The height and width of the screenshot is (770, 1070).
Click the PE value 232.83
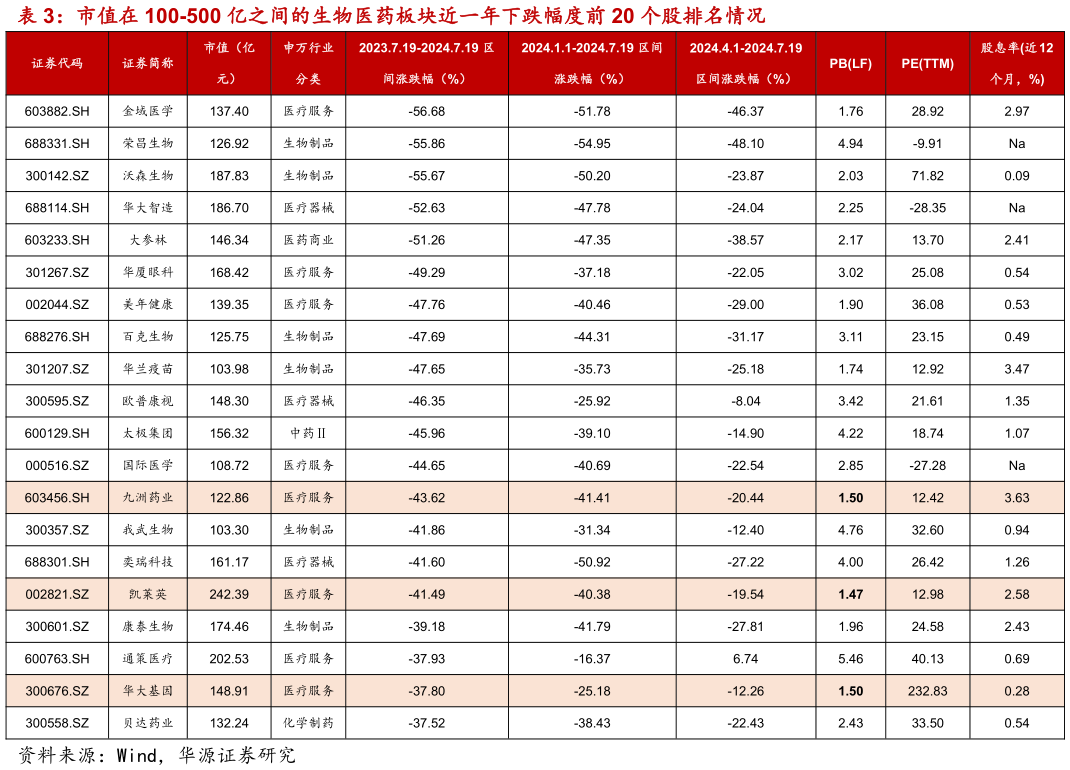[927, 691]
